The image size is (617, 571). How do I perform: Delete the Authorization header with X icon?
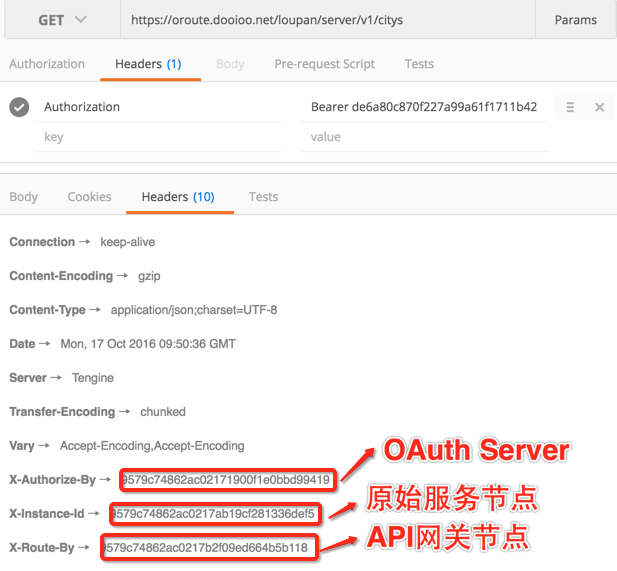point(600,107)
